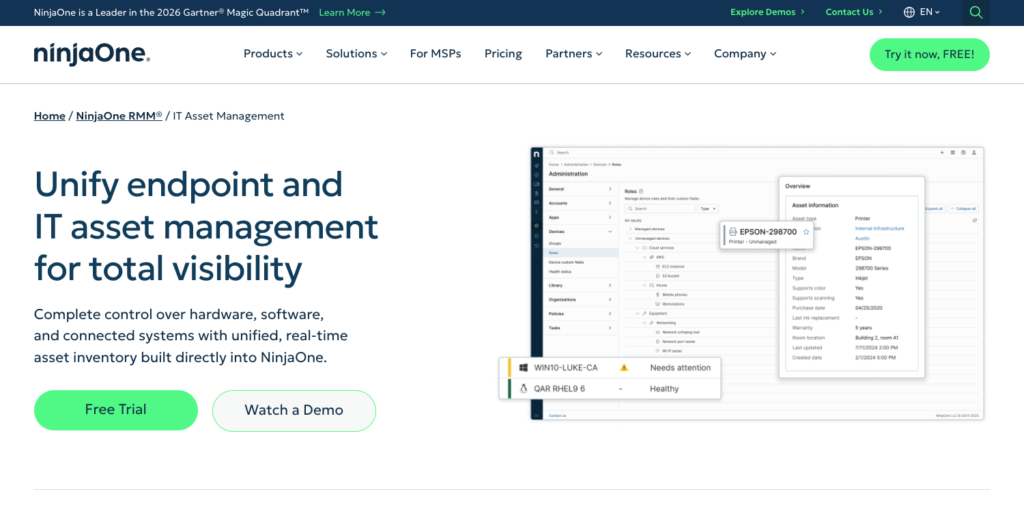This screenshot has height=522, width=1024.
Task: Open the Company menu
Action: click(x=745, y=54)
